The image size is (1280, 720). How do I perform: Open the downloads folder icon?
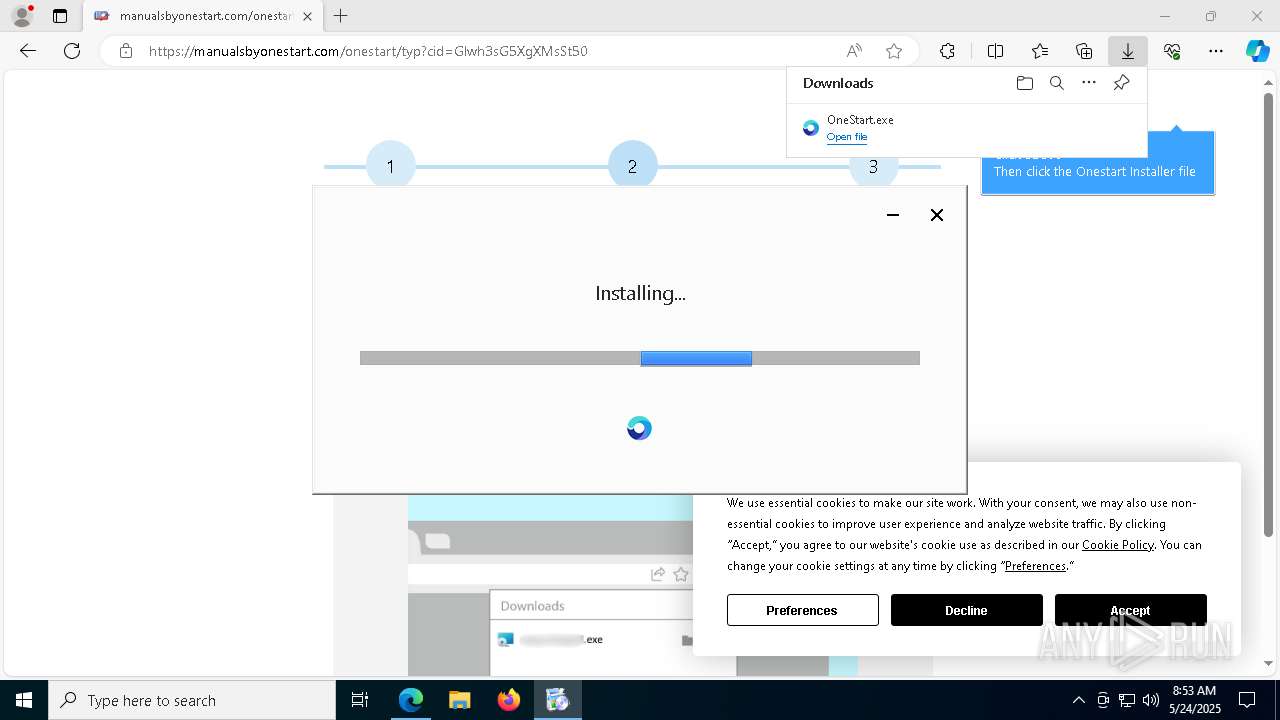(x=1024, y=83)
